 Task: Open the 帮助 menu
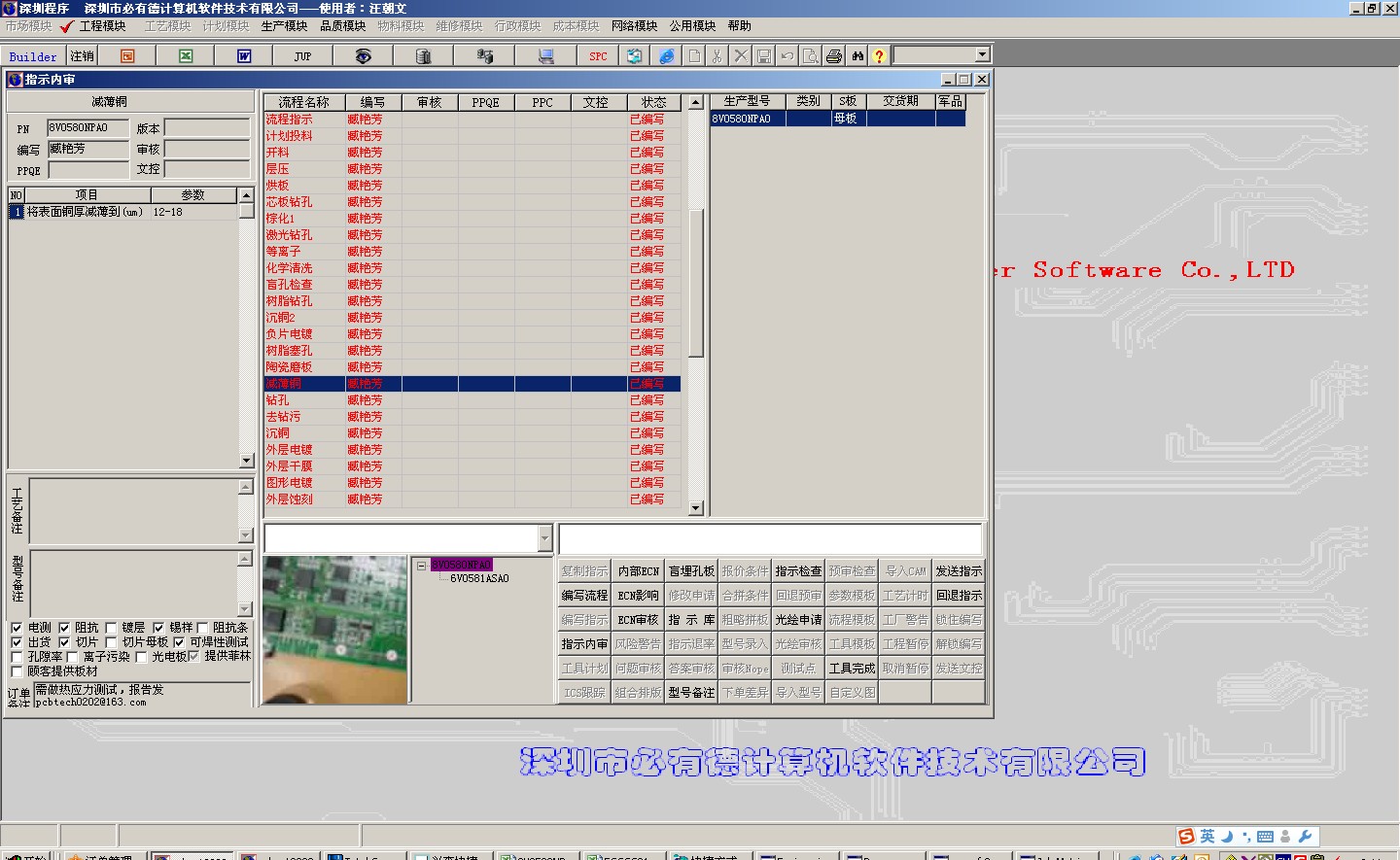(740, 26)
